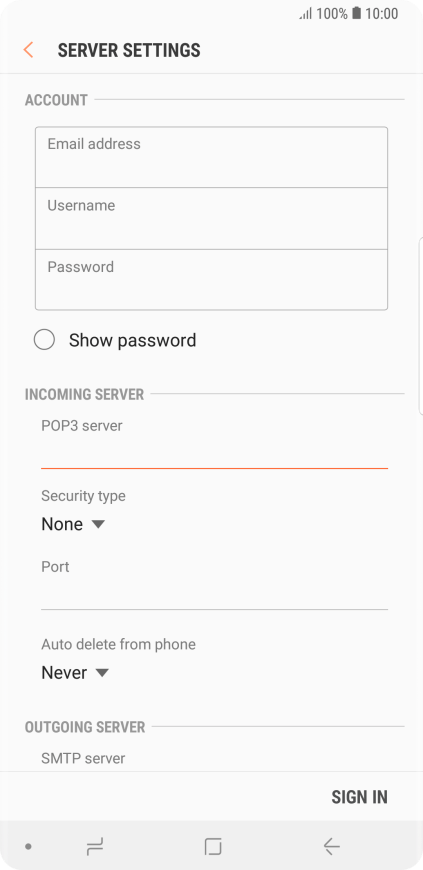Tap the battery icon in status bar
This screenshot has width=423, height=870.
(x=356, y=13)
